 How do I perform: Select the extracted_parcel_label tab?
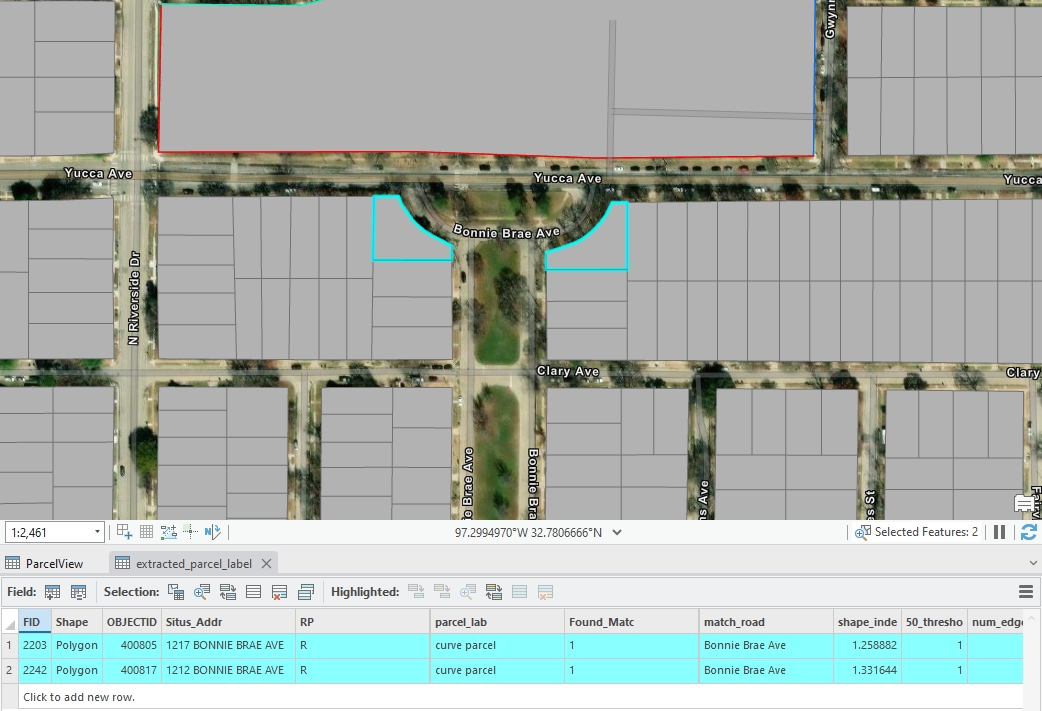tap(194, 563)
